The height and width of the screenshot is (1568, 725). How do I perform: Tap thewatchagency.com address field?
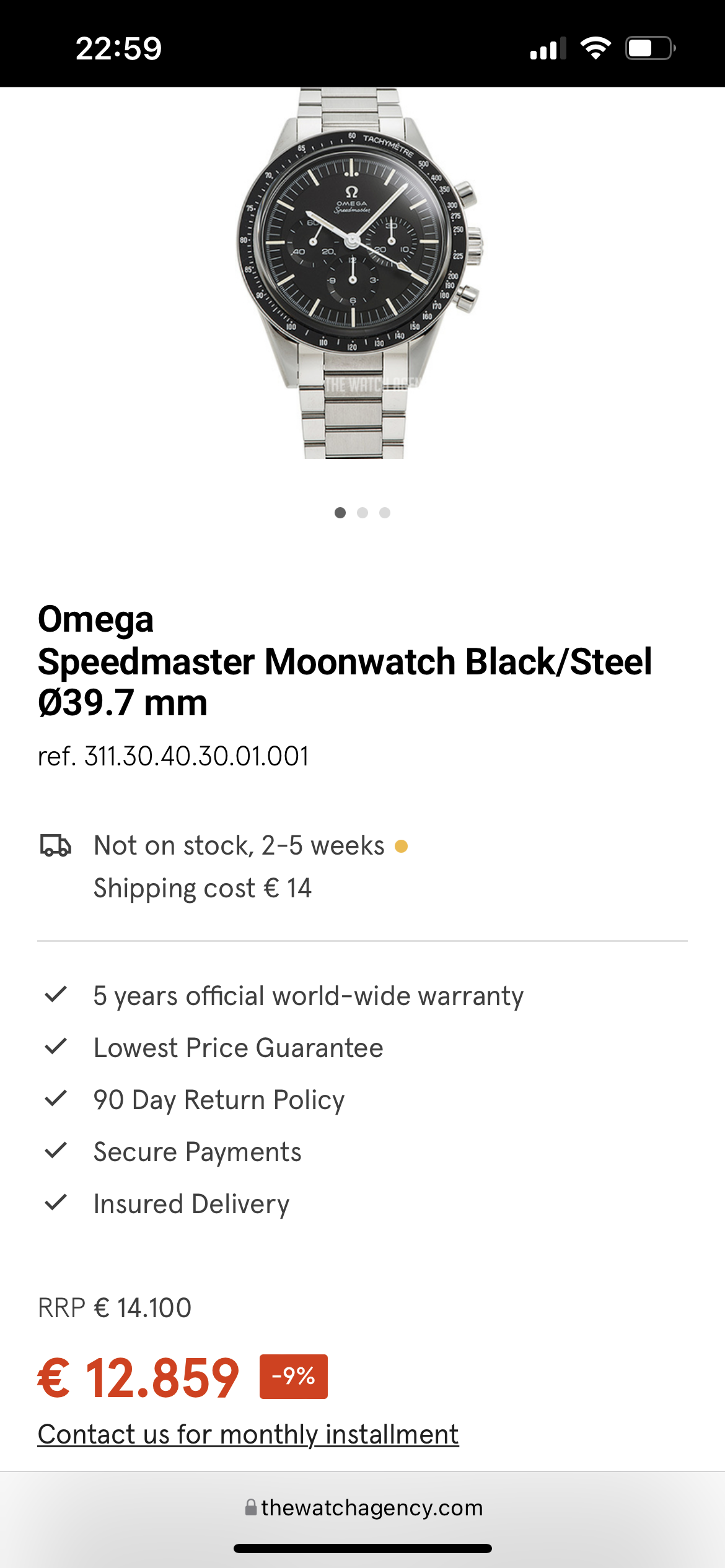(372, 1507)
